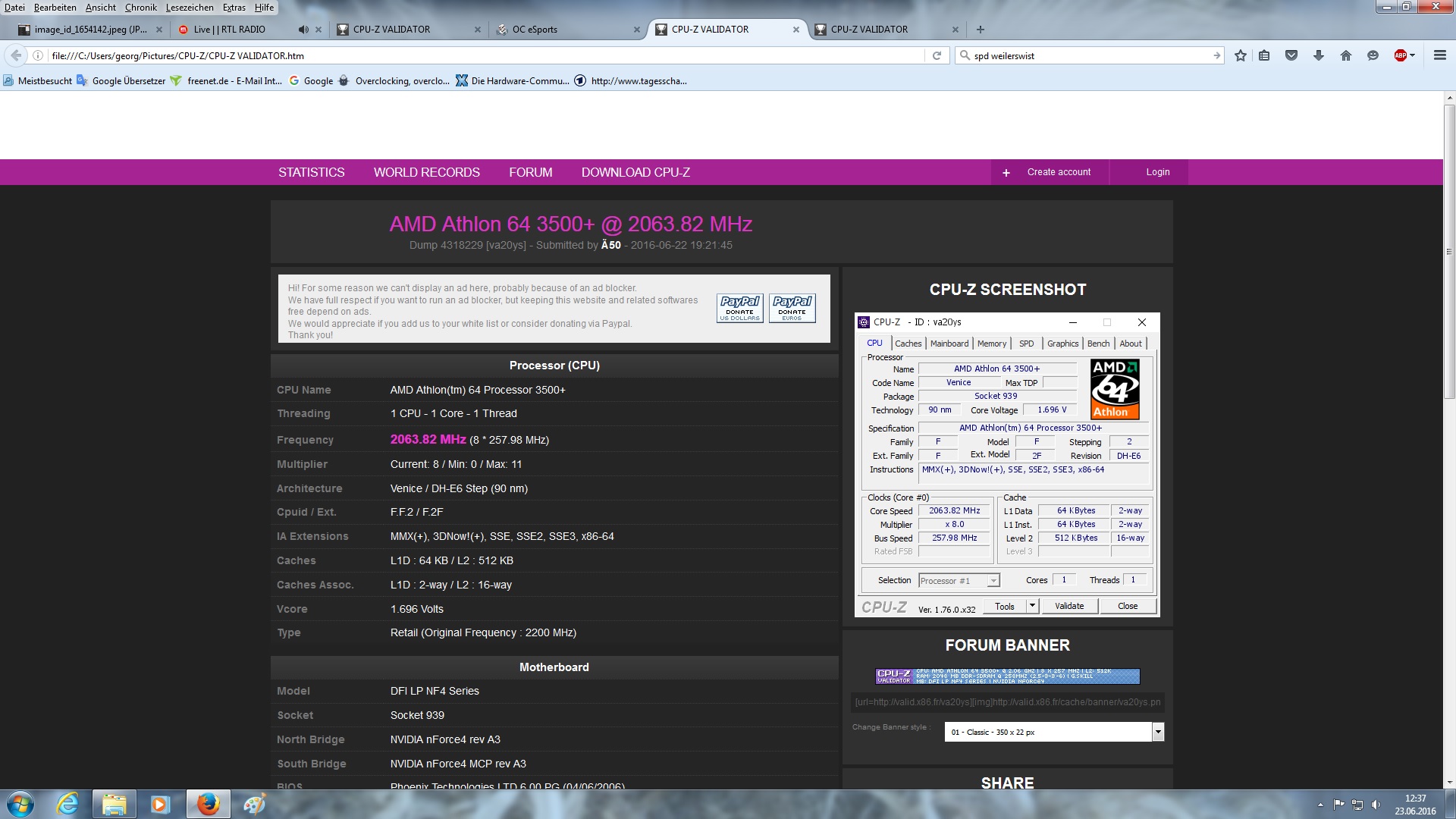Open the Pocket icon in the toolbar
Viewport: 1456px width, 819px height.
tap(1291, 55)
